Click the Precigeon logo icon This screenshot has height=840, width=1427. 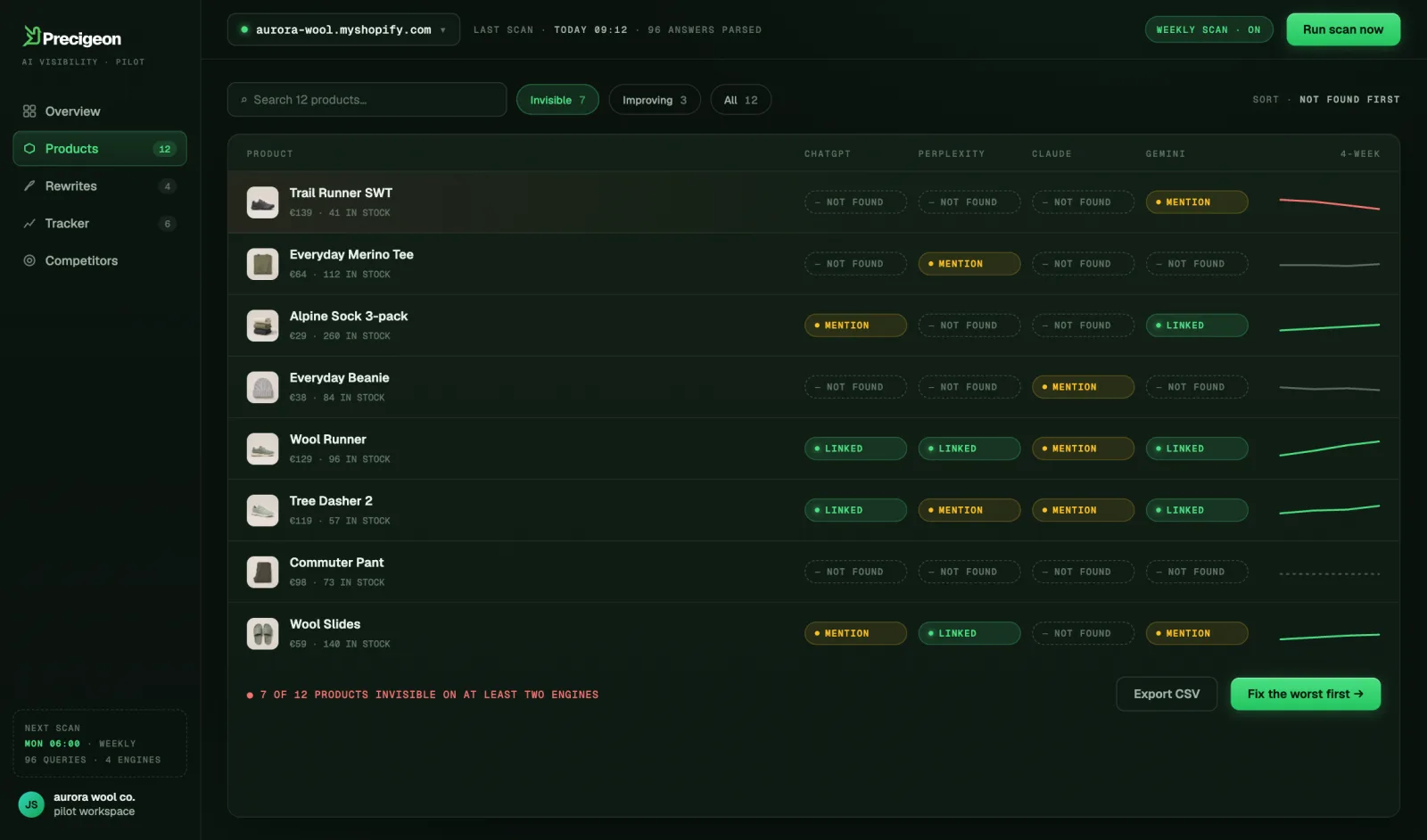(x=32, y=36)
